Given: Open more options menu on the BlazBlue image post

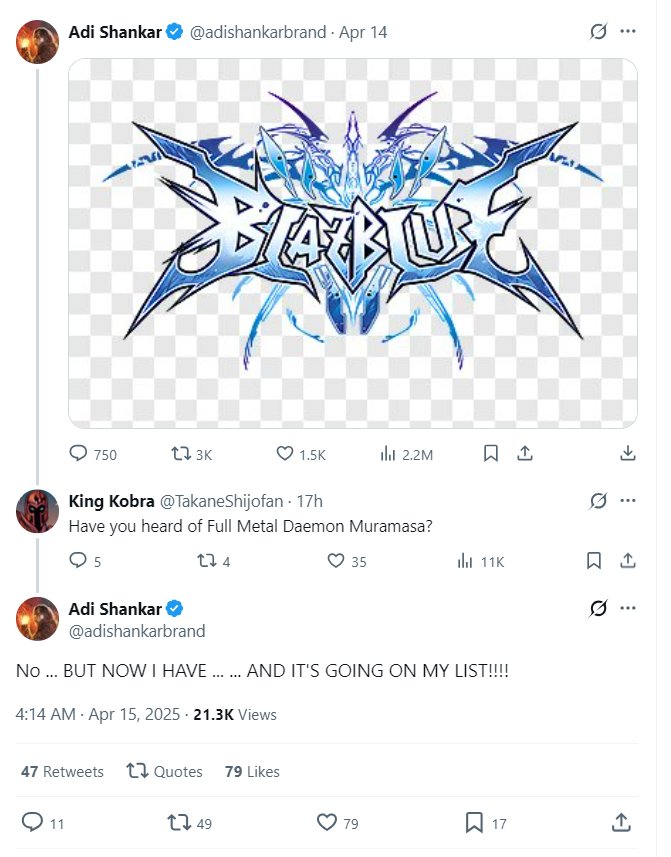Looking at the screenshot, I should [628, 32].
